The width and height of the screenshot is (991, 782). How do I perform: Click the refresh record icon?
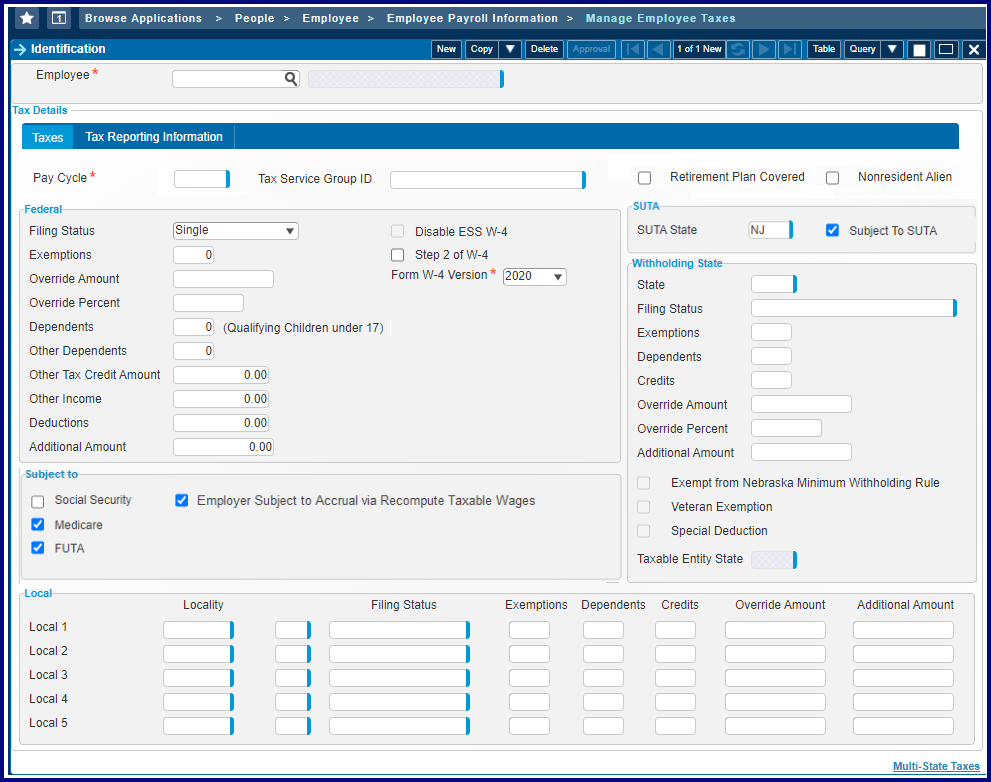click(x=738, y=49)
